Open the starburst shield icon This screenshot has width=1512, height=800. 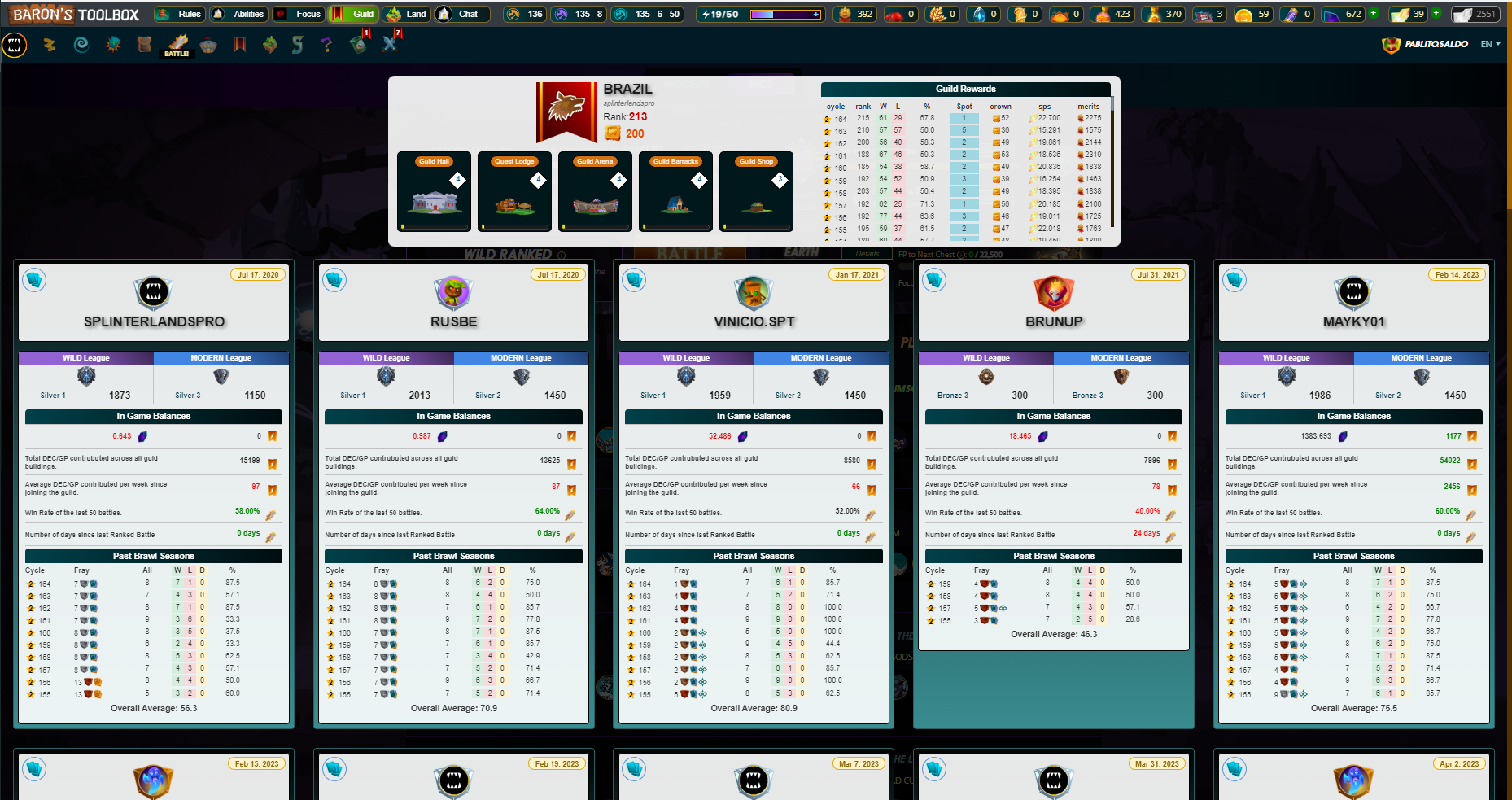tap(113, 45)
